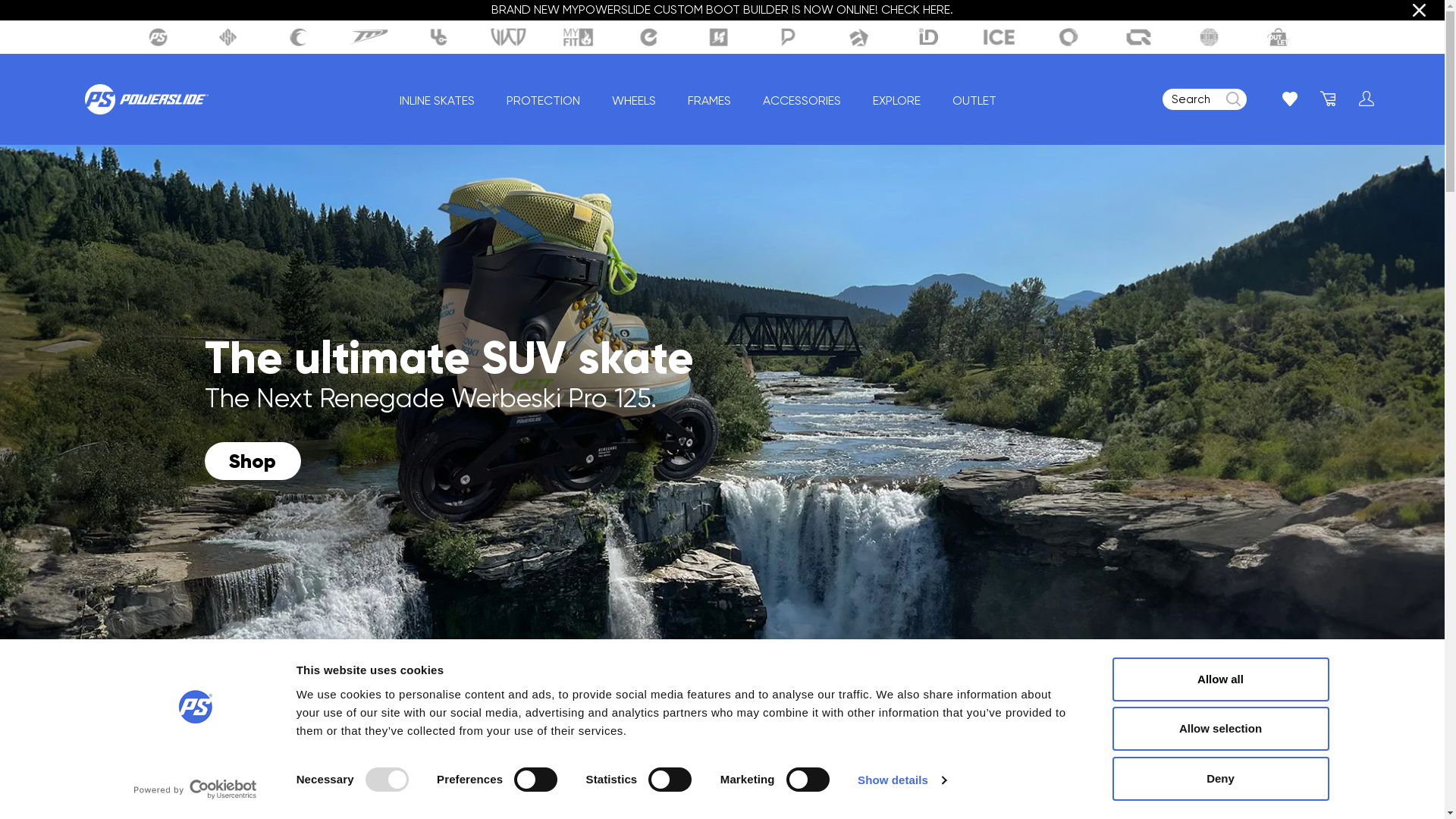This screenshot has width=1456, height=819.
Task: Open the Protection menu
Action: tap(543, 101)
